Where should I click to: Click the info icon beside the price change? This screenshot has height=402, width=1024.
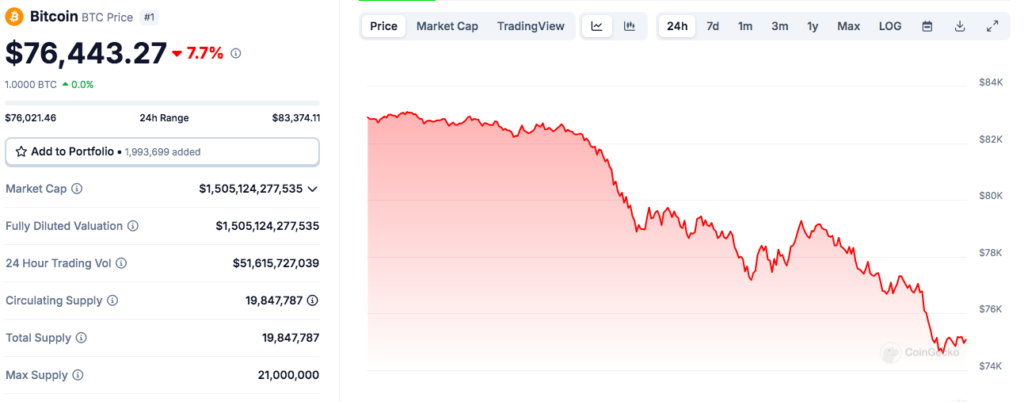[236, 54]
